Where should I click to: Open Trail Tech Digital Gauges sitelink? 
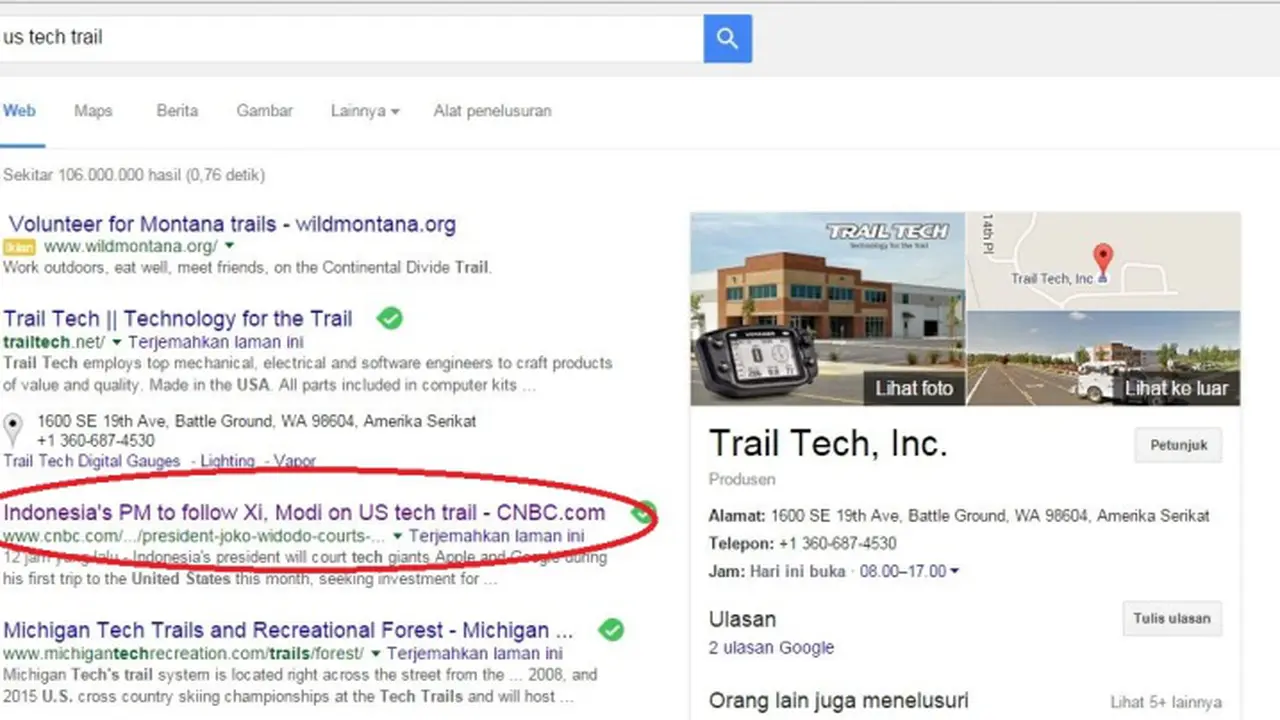(x=92, y=461)
